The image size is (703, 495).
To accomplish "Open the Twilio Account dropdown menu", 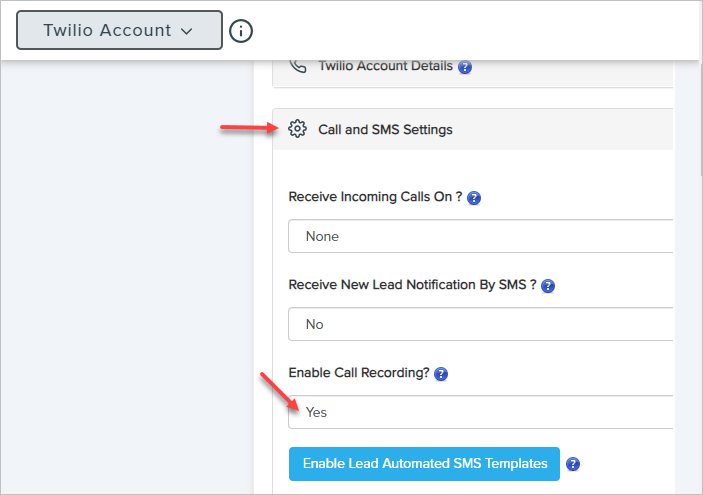I will (119, 31).
